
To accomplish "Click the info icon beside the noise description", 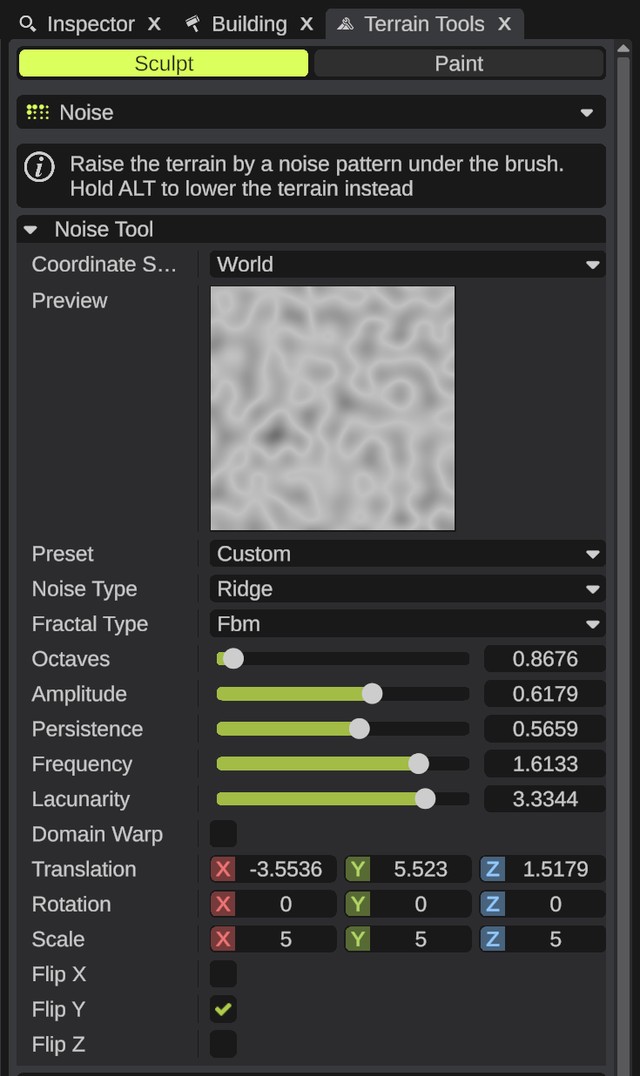I will pyautogui.click(x=40, y=167).
